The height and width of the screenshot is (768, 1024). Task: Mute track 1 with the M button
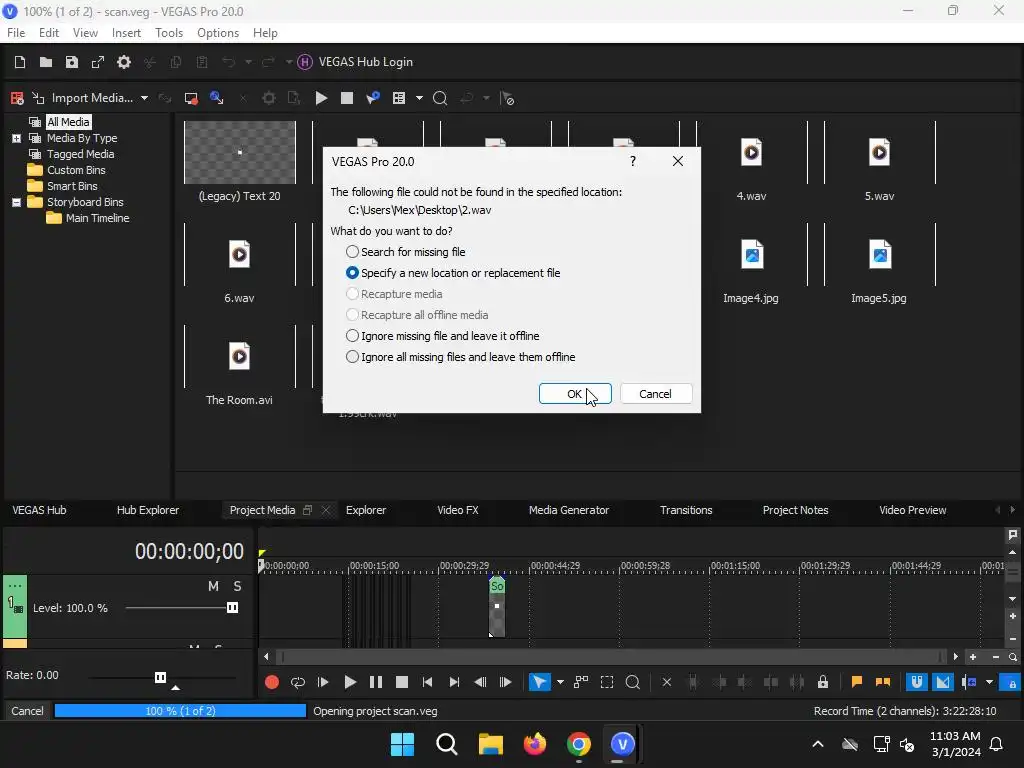213,586
